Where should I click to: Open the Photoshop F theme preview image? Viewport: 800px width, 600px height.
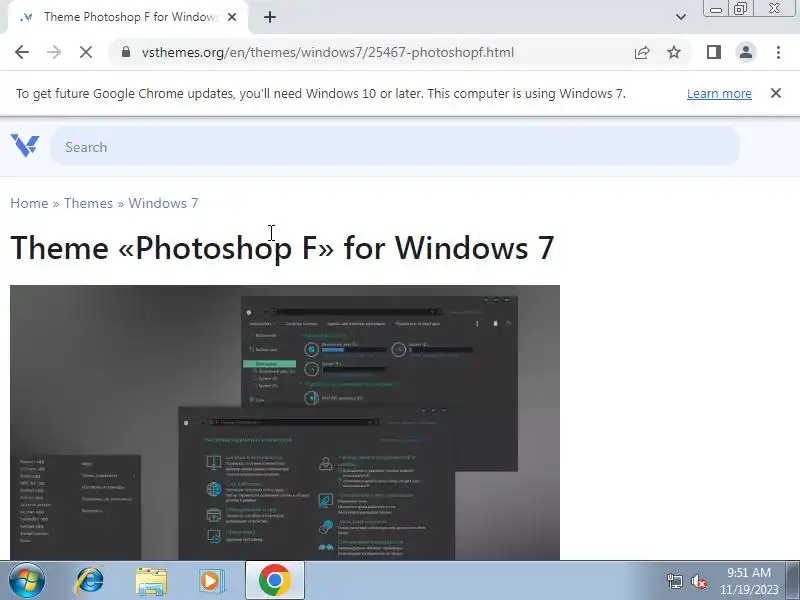[285, 422]
